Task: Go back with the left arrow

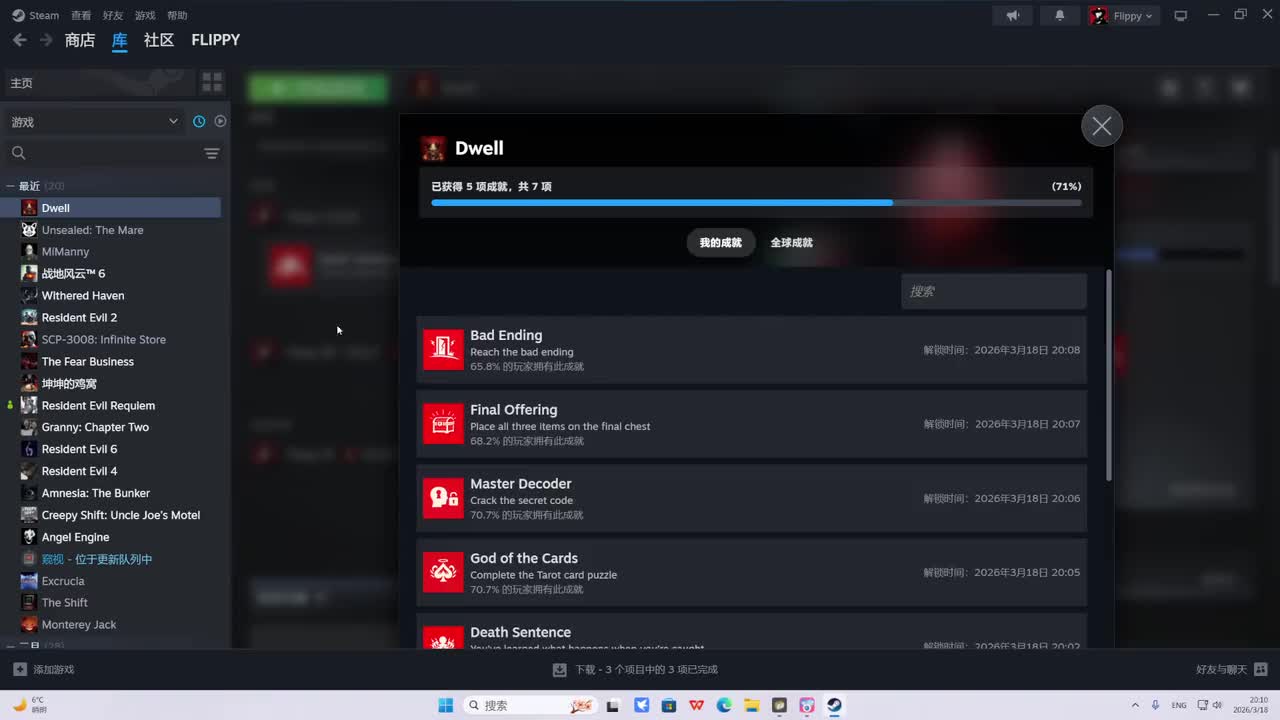Action: point(19,40)
